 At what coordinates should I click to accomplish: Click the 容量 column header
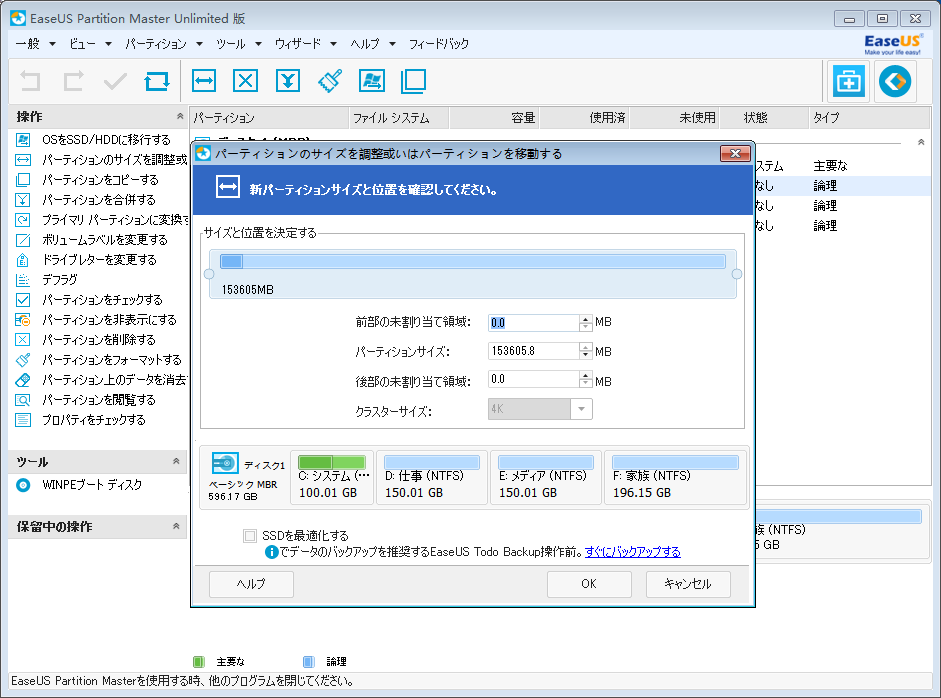click(x=495, y=118)
